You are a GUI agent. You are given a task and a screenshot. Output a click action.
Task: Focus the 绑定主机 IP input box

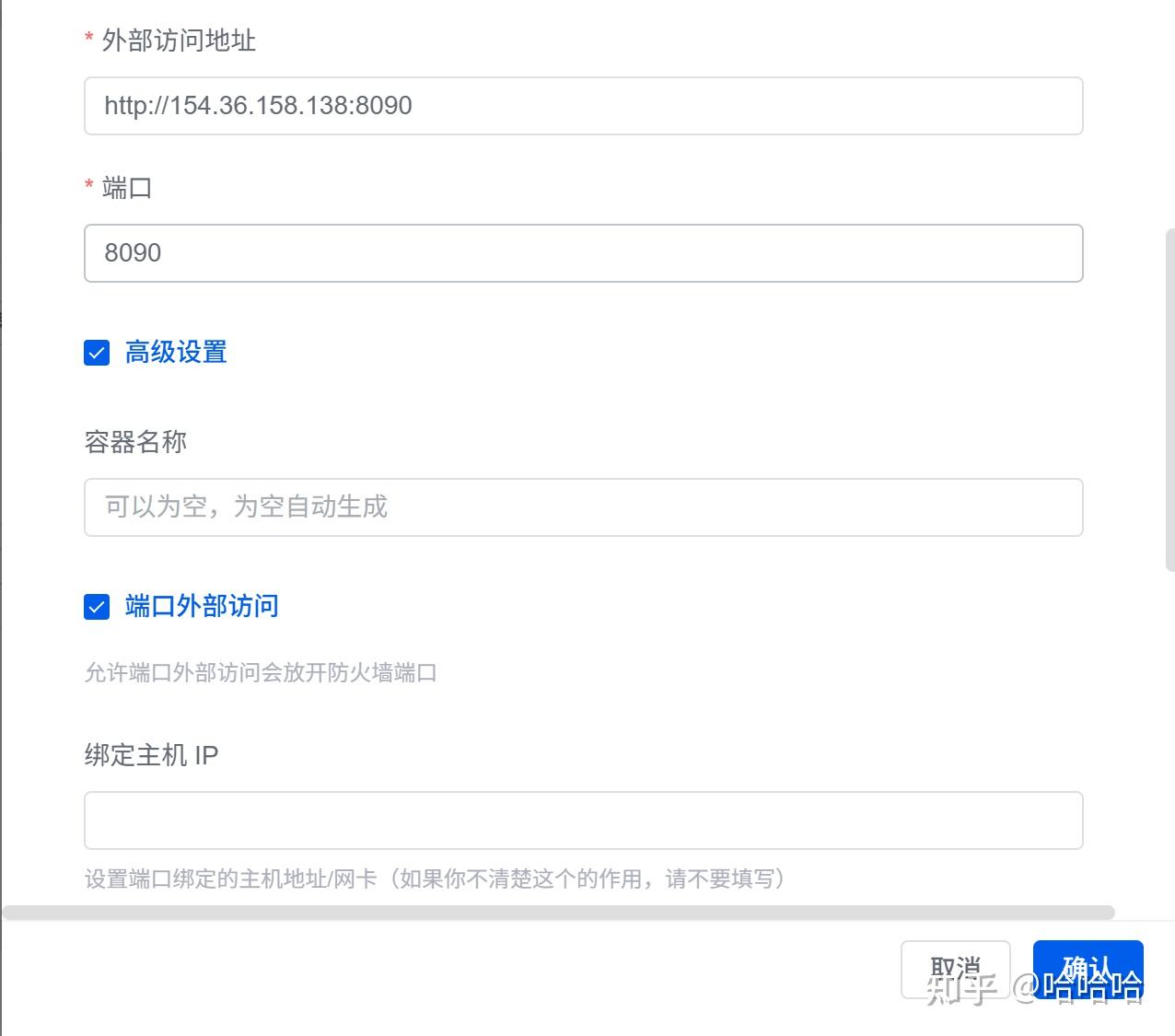tap(583, 821)
